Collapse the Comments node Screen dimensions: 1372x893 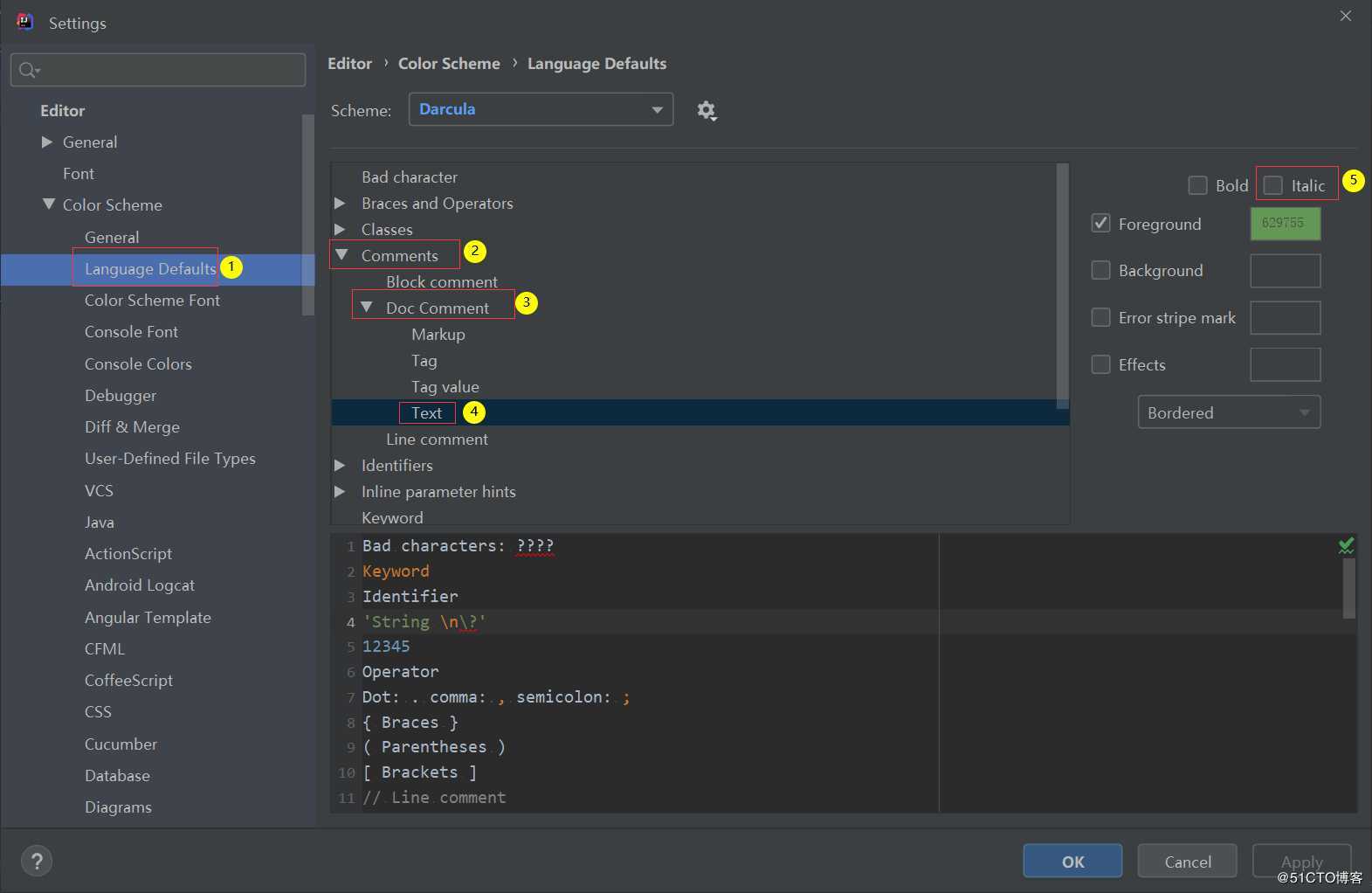tap(341, 255)
